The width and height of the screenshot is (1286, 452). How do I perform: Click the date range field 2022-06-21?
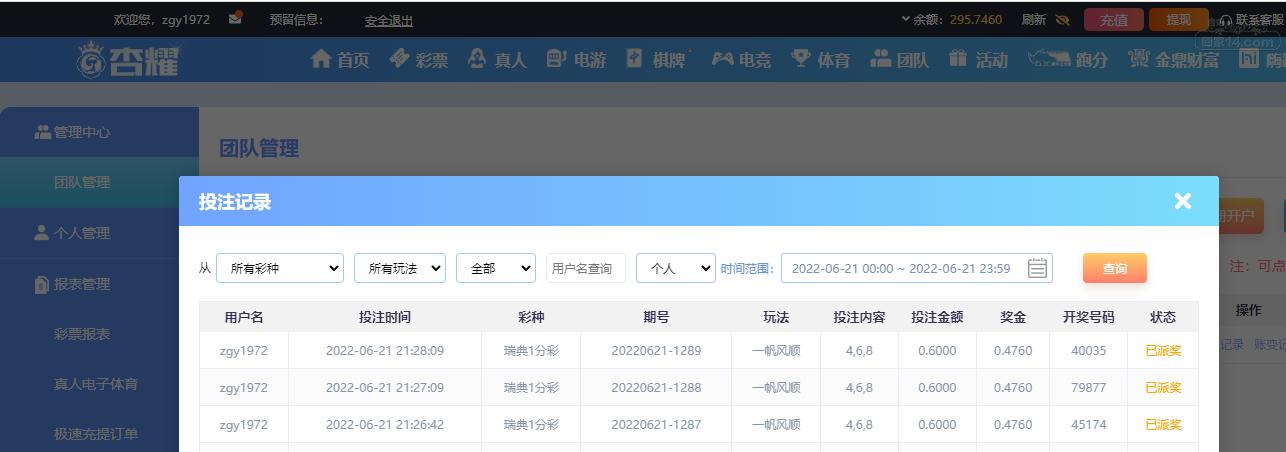[x=916, y=268]
